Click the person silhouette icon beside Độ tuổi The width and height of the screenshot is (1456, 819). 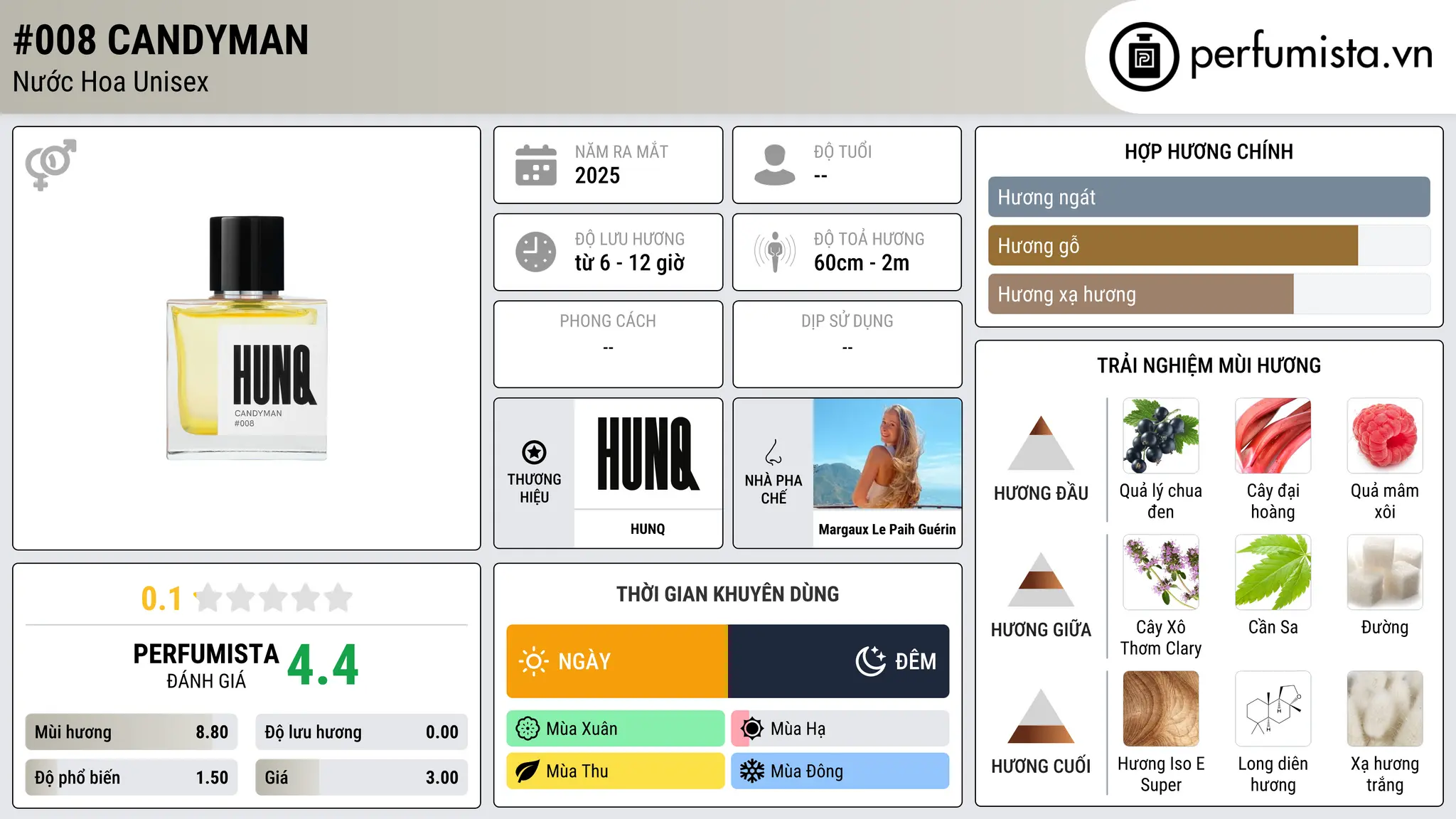[x=775, y=165]
